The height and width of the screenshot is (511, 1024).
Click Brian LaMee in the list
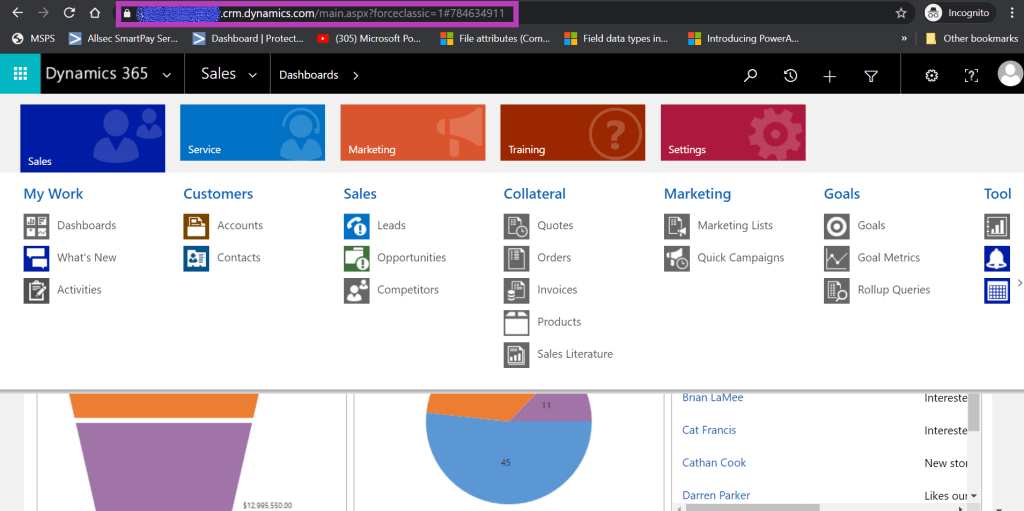pyautogui.click(x=712, y=398)
